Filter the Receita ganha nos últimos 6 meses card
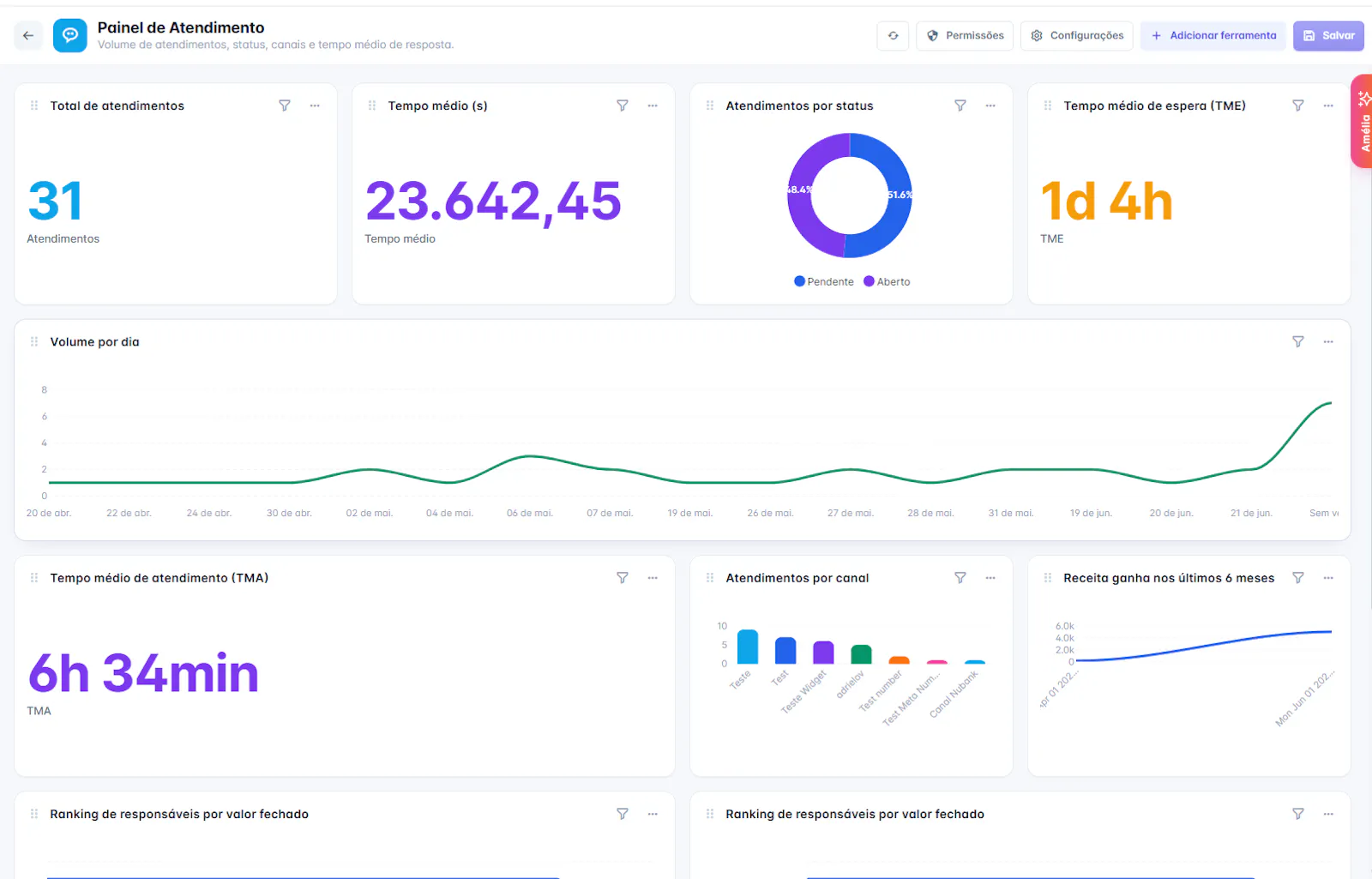This screenshot has height=879, width=1372. pos(1298,578)
